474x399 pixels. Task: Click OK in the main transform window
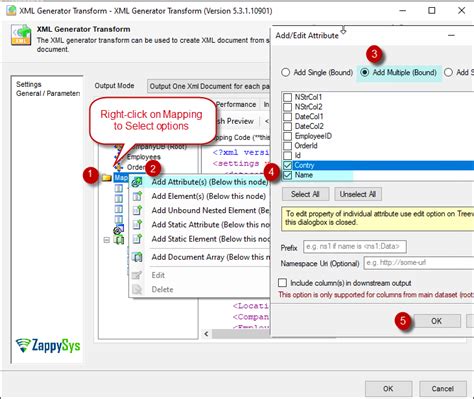point(388,389)
